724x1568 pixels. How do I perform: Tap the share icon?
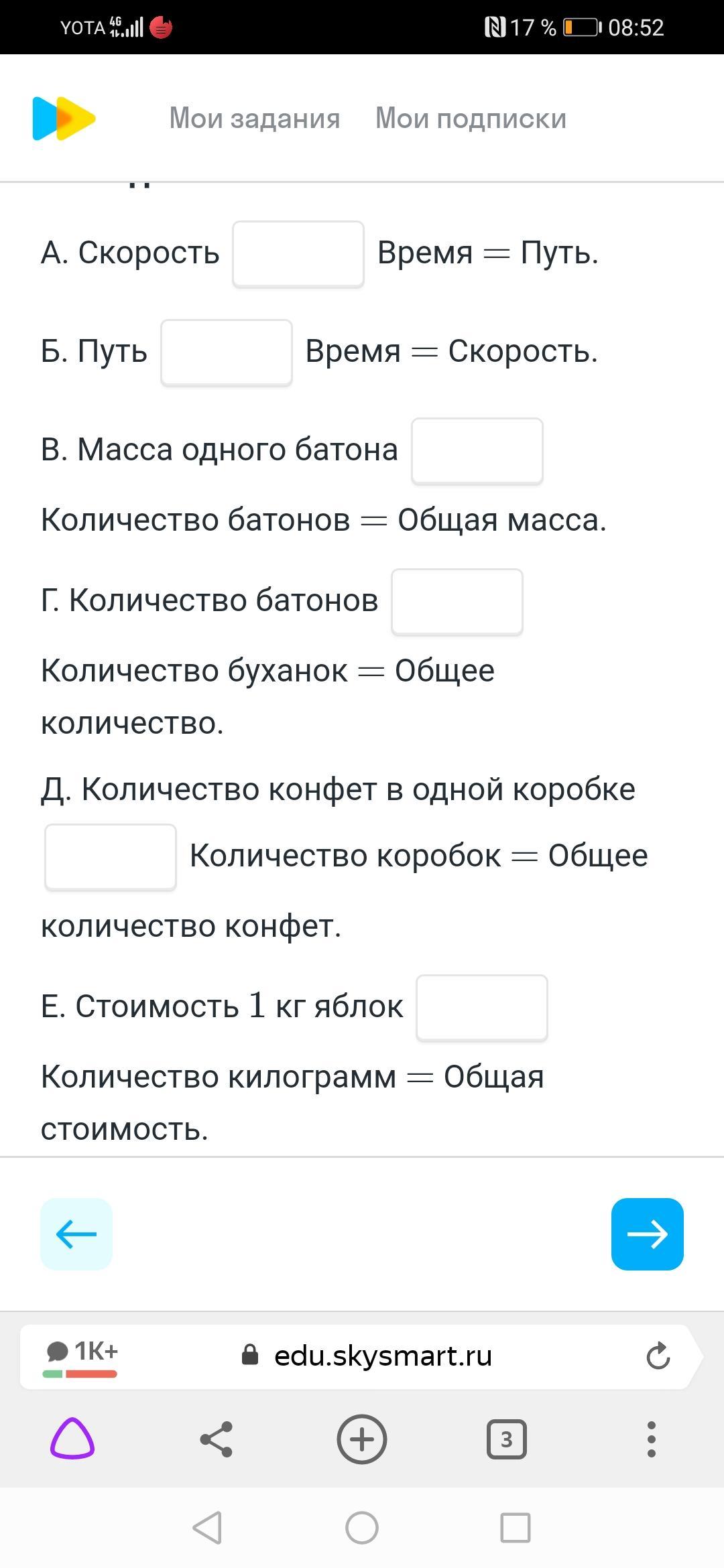[x=217, y=1439]
